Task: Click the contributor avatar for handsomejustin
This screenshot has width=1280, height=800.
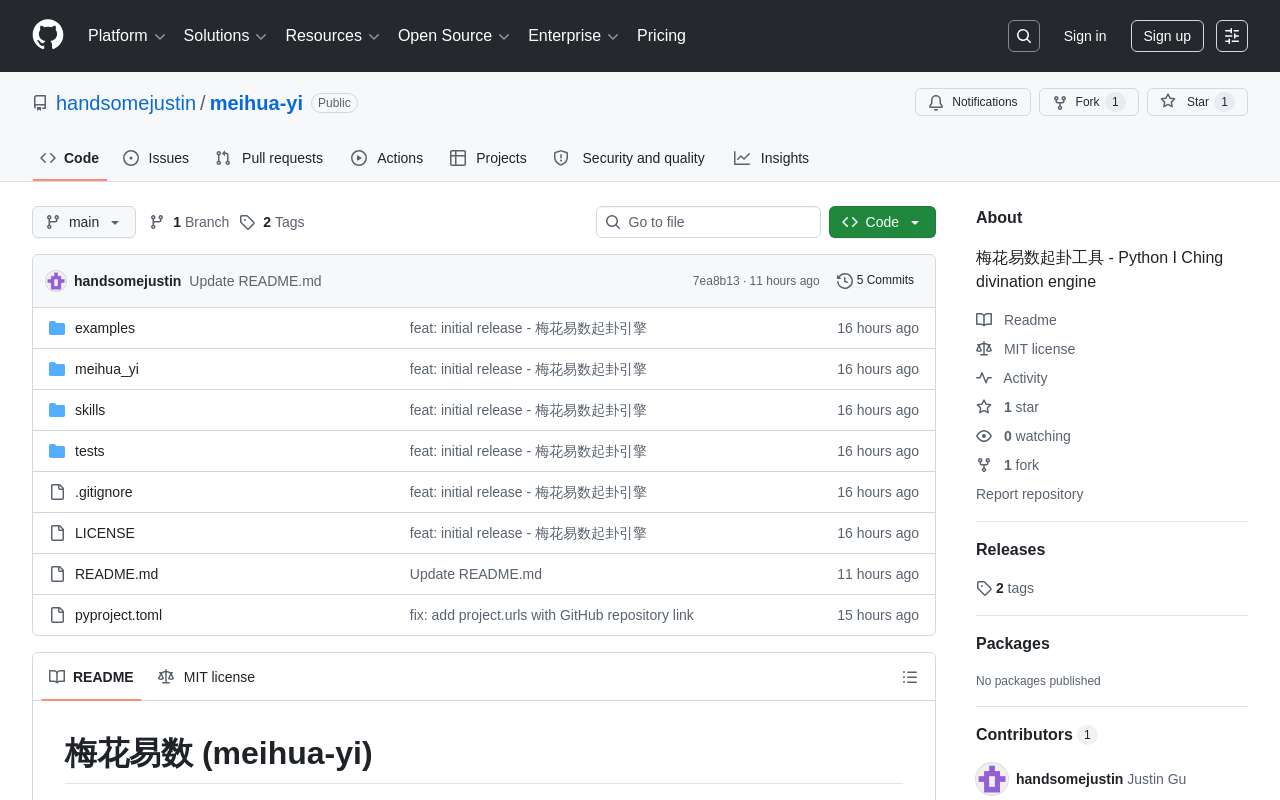Action: tap(992, 779)
